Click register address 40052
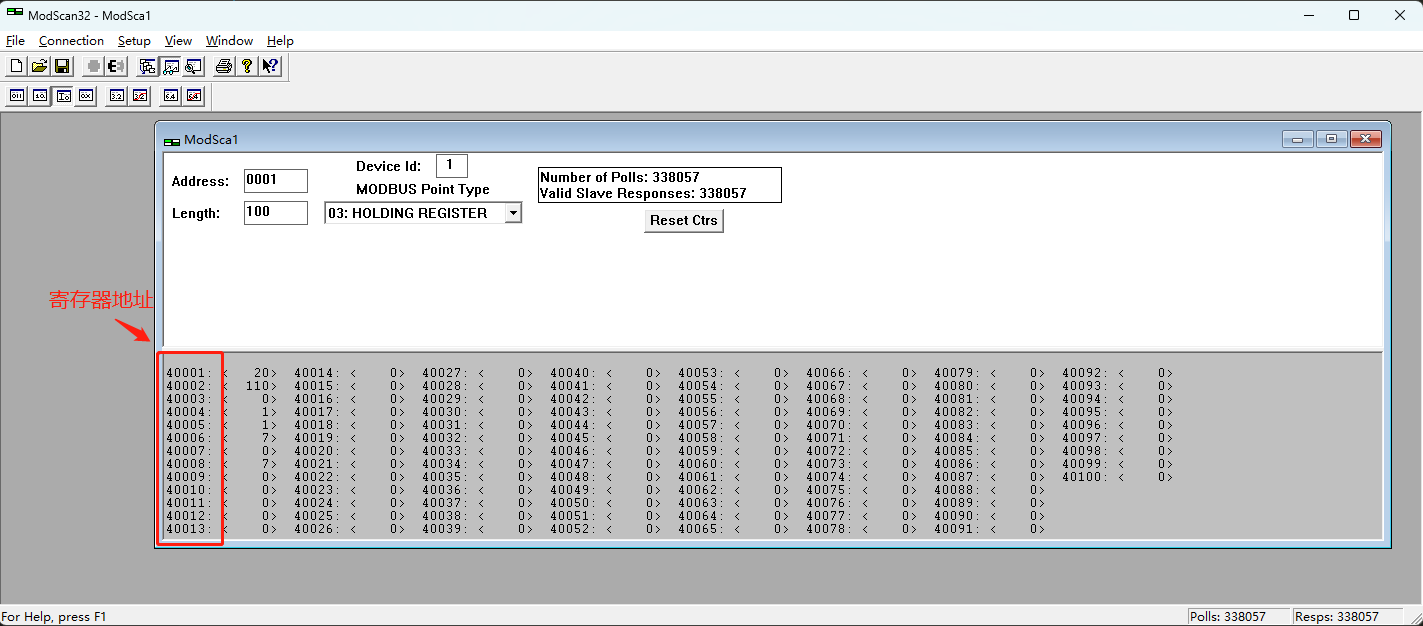1423x626 pixels. pyautogui.click(x=570, y=529)
